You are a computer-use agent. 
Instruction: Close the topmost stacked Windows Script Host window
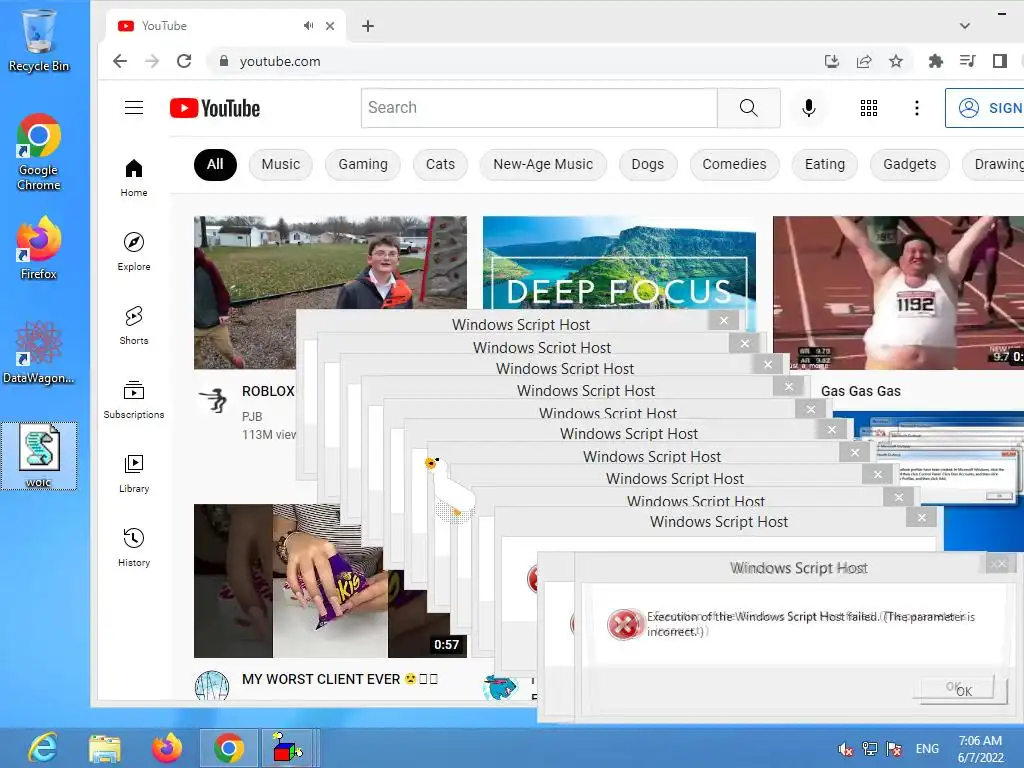coord(724,320)
